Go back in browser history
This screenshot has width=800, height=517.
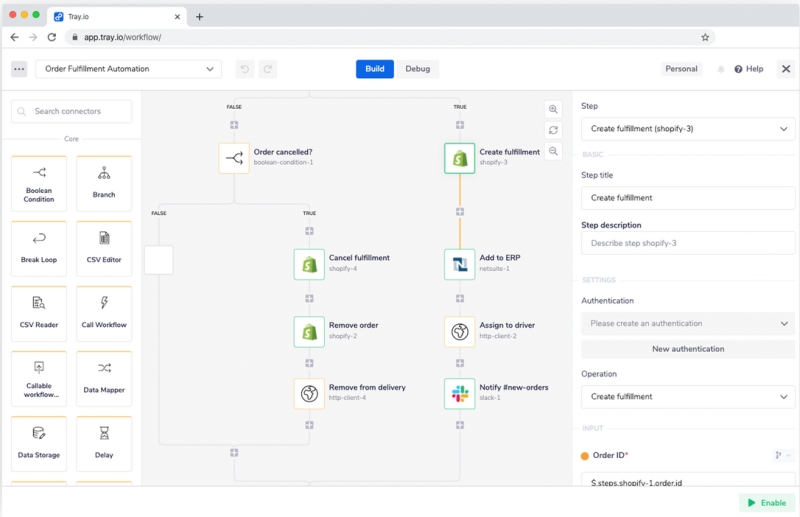(x=14, y=37)
